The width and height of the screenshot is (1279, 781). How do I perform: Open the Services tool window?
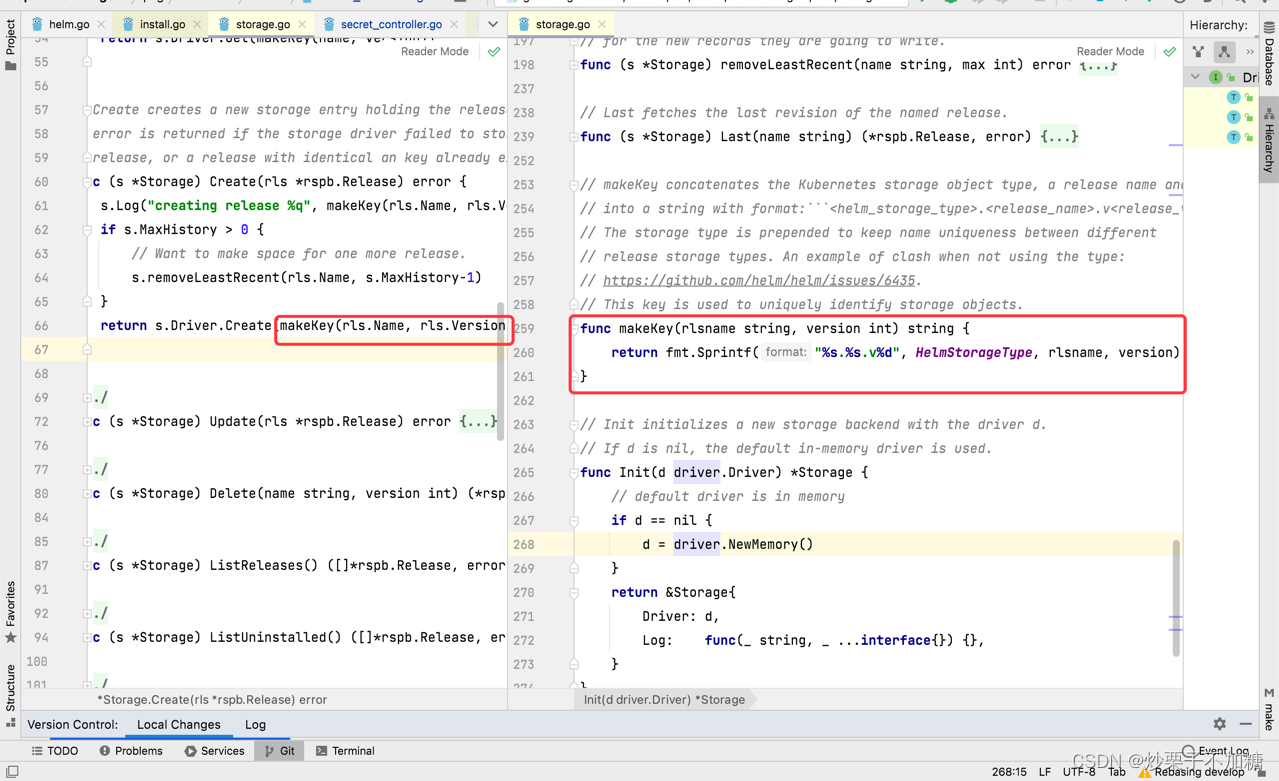coord(214,751)
